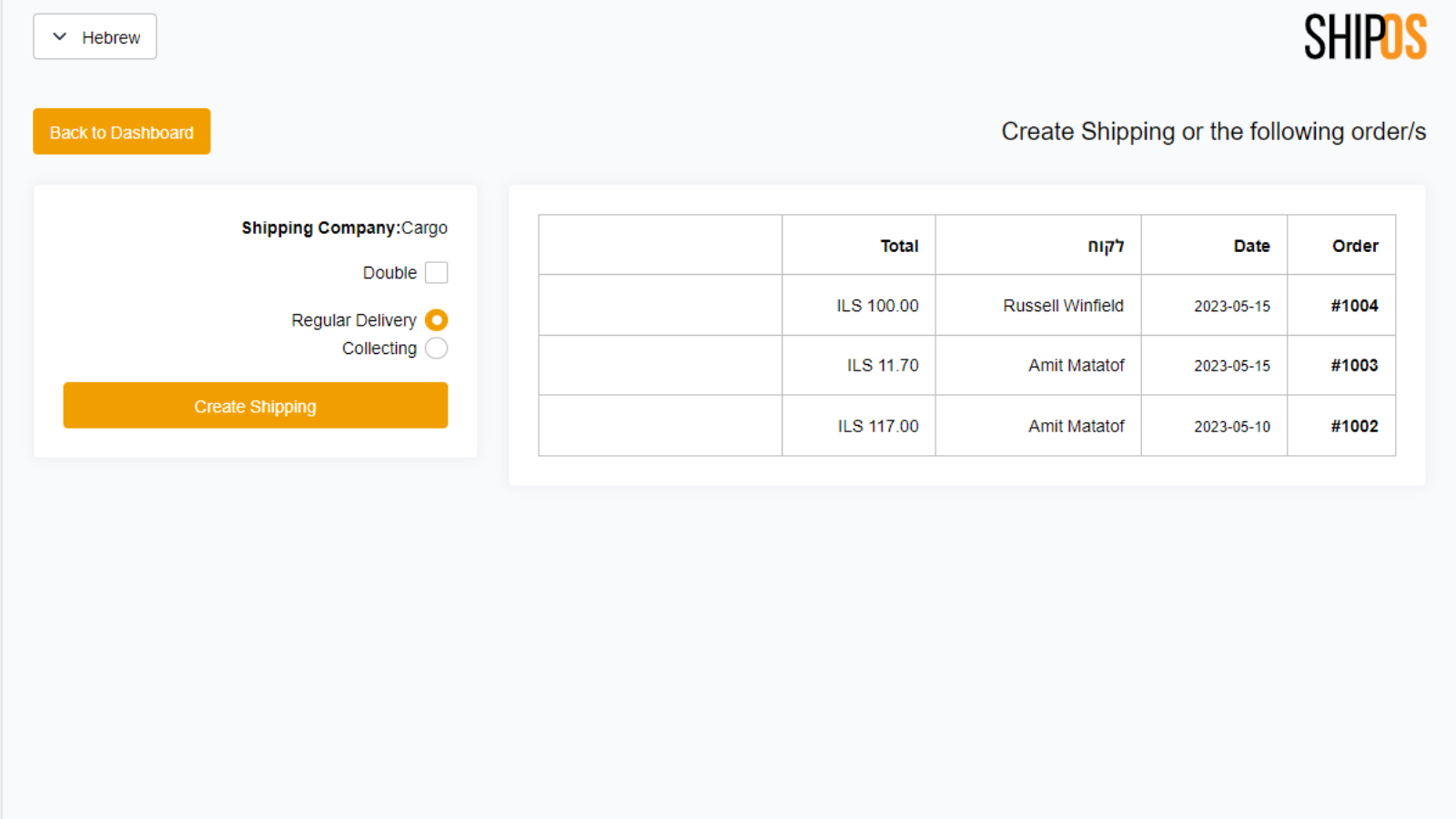Click the 2023-05-10 date cell
The height and width of the screenshot is (819, 1456).
pyautogui.click(x=1232, y=427)
